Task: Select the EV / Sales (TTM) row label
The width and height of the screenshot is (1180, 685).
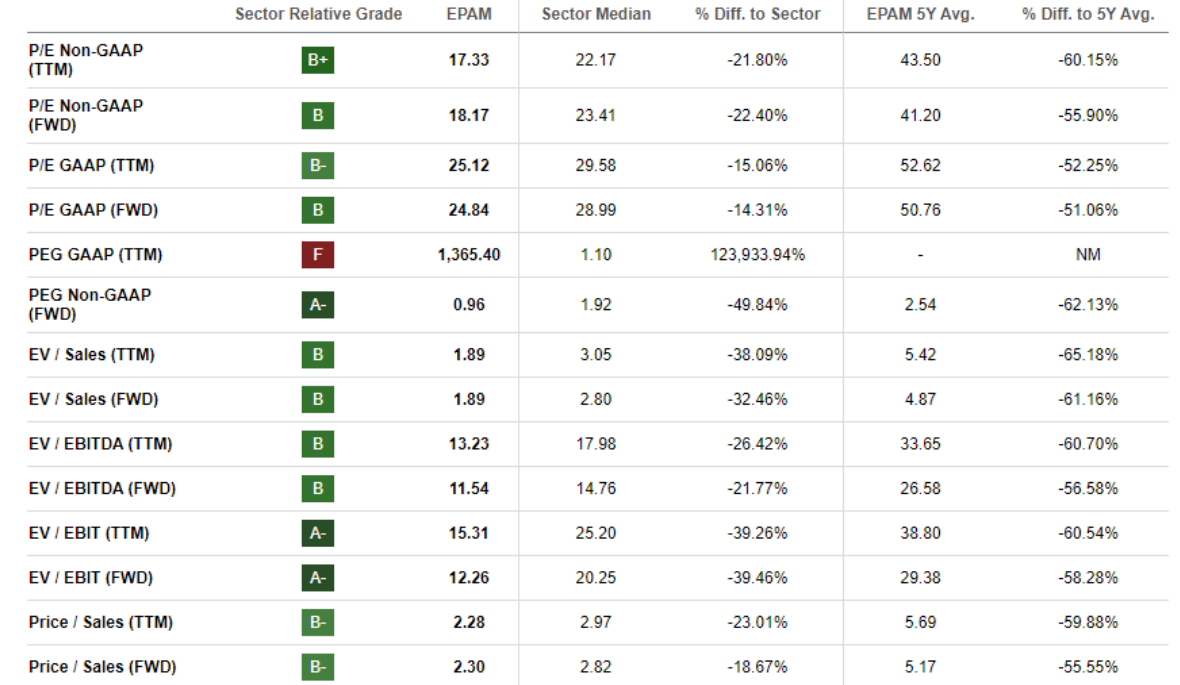Action: coord(92,355)
